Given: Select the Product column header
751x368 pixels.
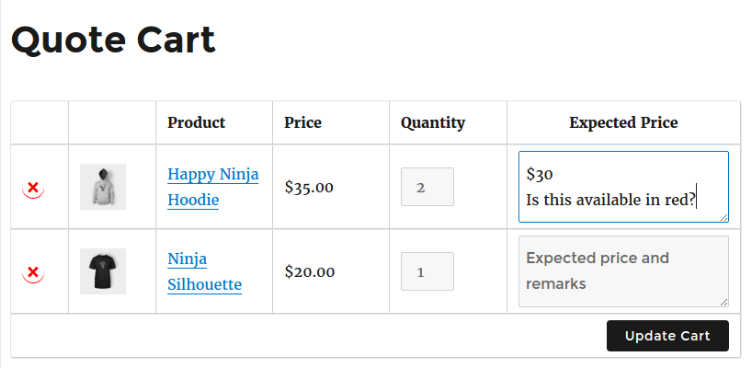Looking at the screenshot, I should coord(196,123).
